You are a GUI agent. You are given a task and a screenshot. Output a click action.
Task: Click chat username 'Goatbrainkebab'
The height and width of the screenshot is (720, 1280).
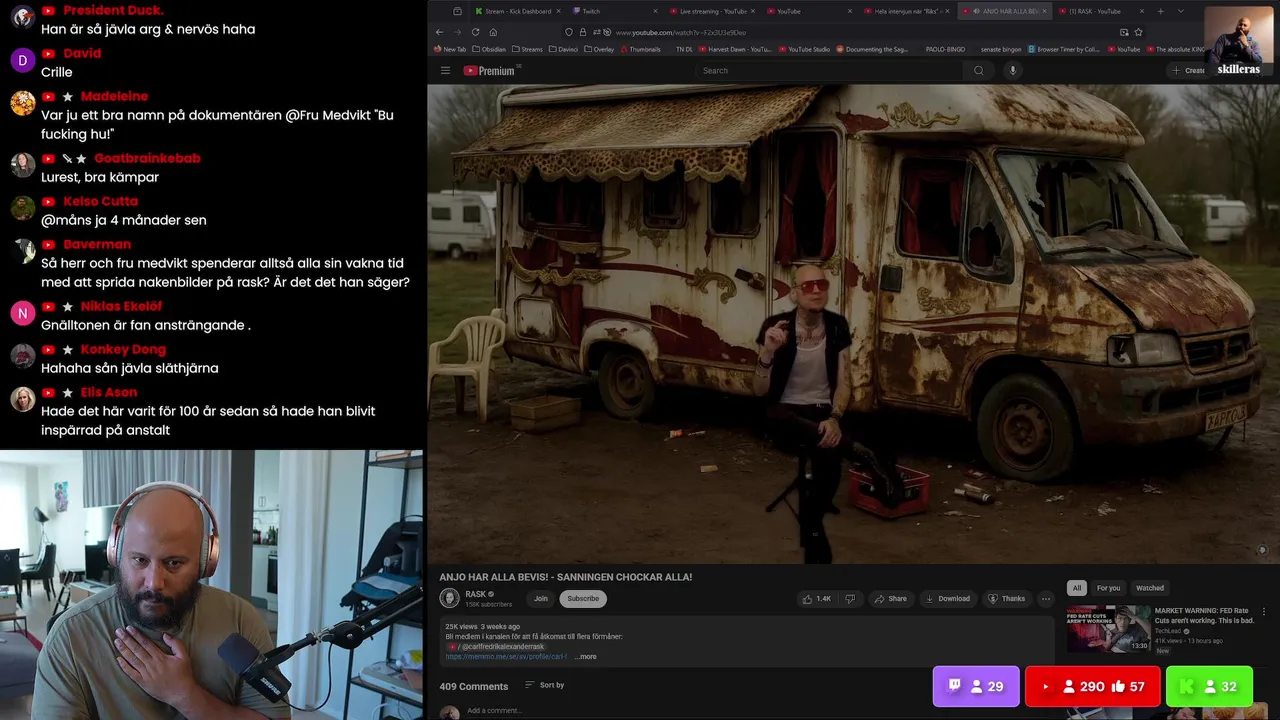pyautogui.click(x=147, y=158)
